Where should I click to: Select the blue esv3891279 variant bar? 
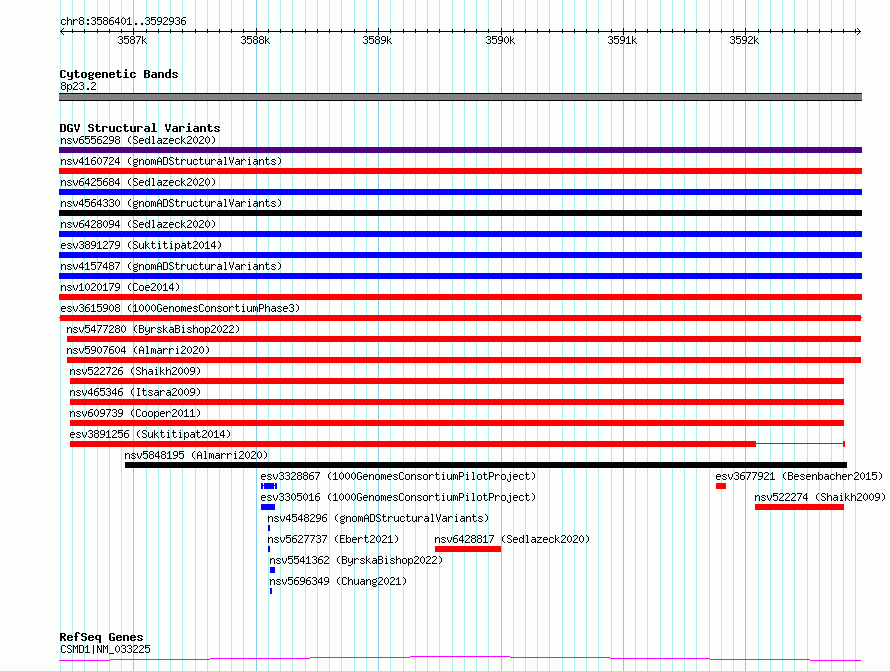click(460, 255)
